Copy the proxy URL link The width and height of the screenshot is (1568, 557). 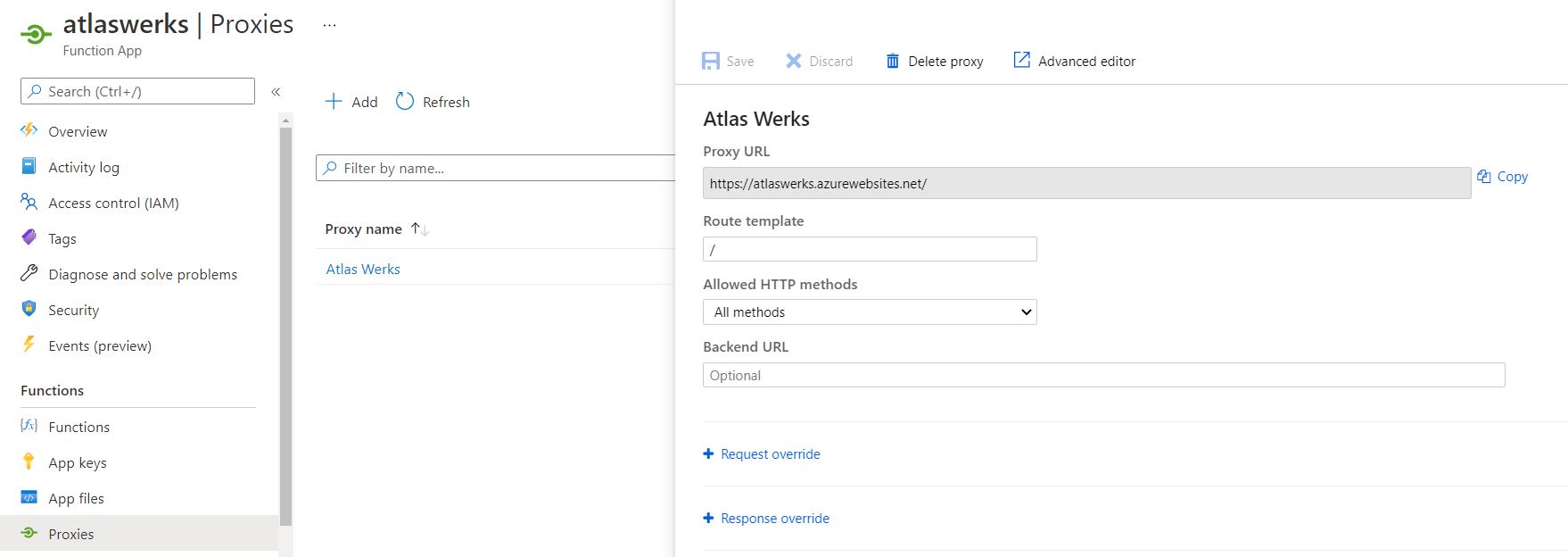1512,176
